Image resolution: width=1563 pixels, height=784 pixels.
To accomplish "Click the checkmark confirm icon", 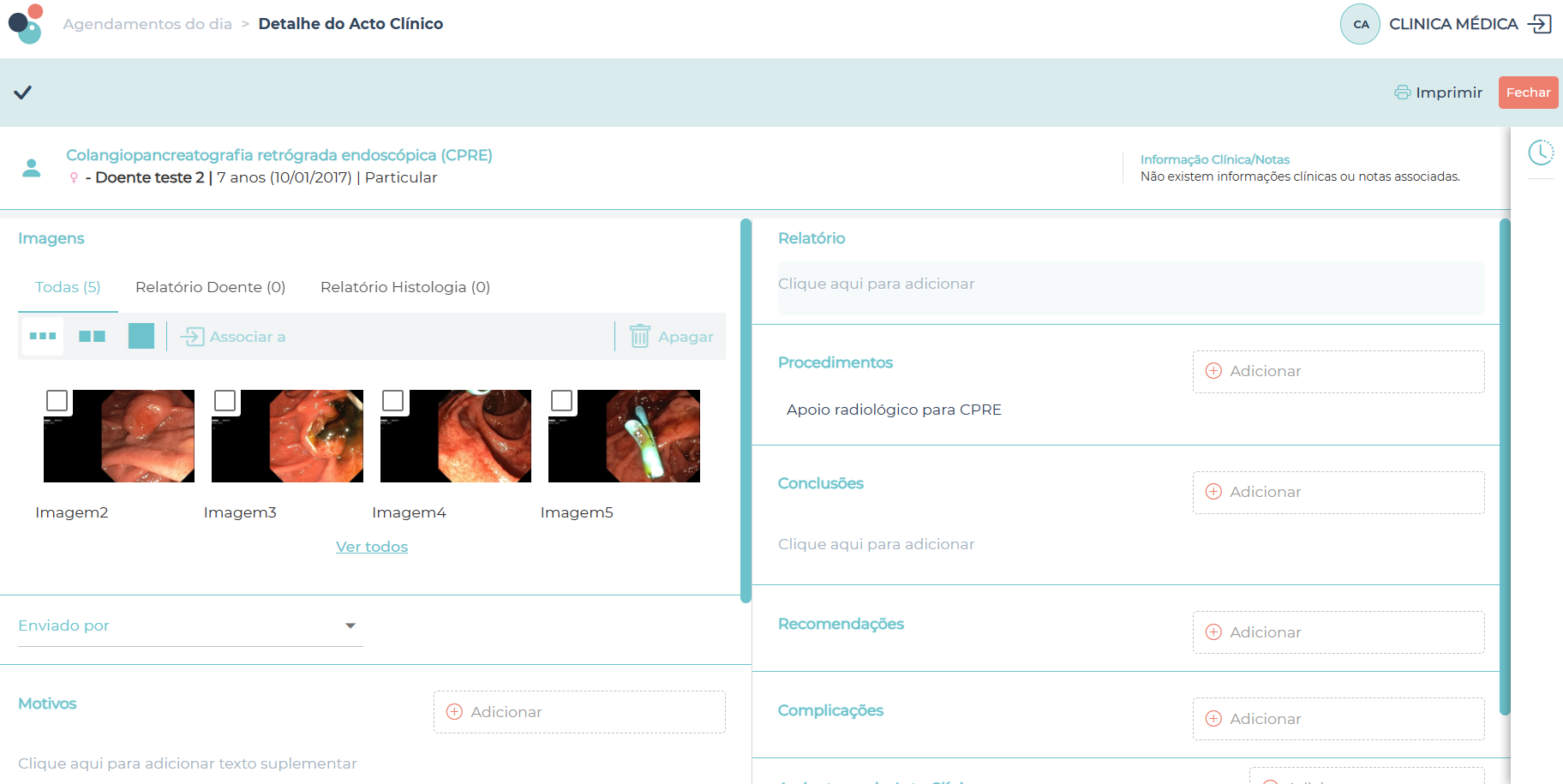I will 23,93.
